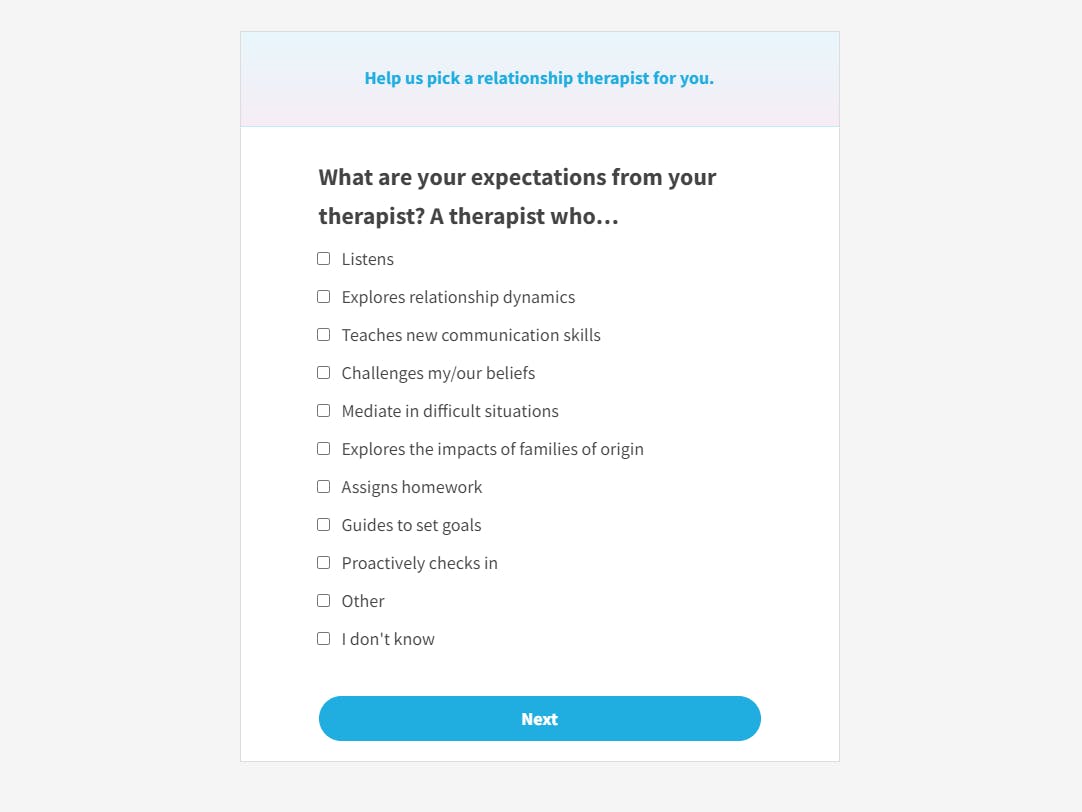Click the "I don't know" label text
Viewport: 1082px width, 812px height.
[387, 638]
